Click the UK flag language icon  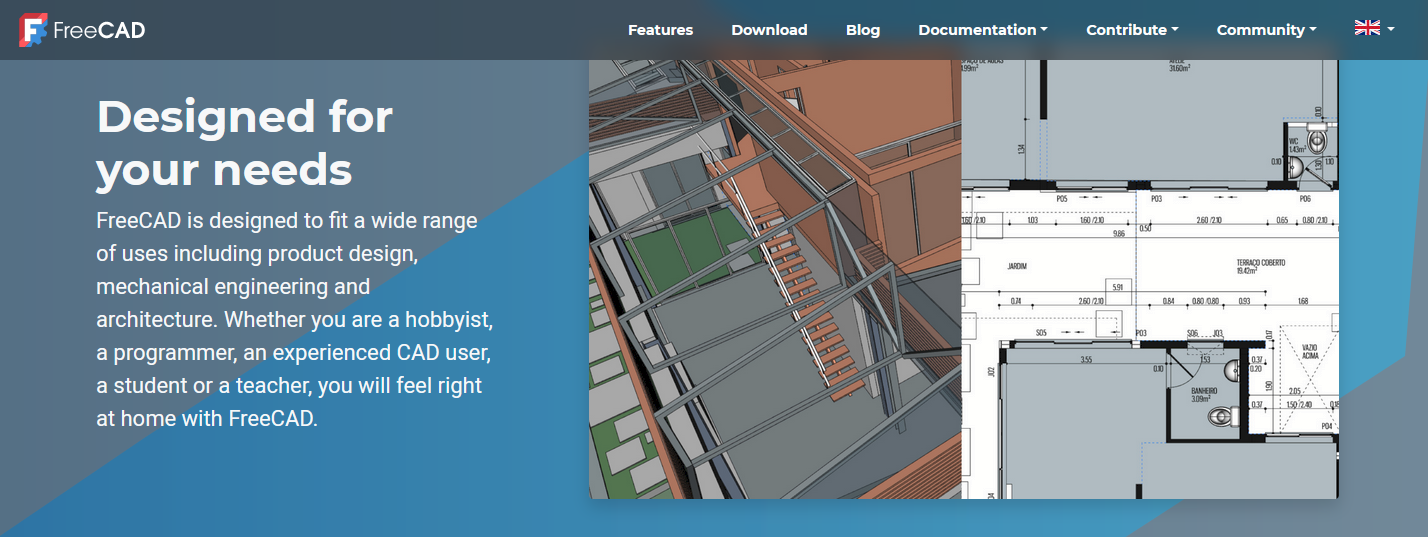(1367, 28)
